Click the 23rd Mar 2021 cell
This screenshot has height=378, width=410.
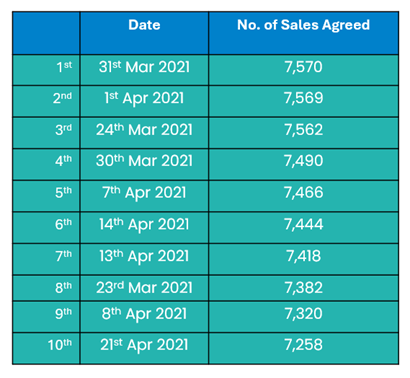point(144,288)
